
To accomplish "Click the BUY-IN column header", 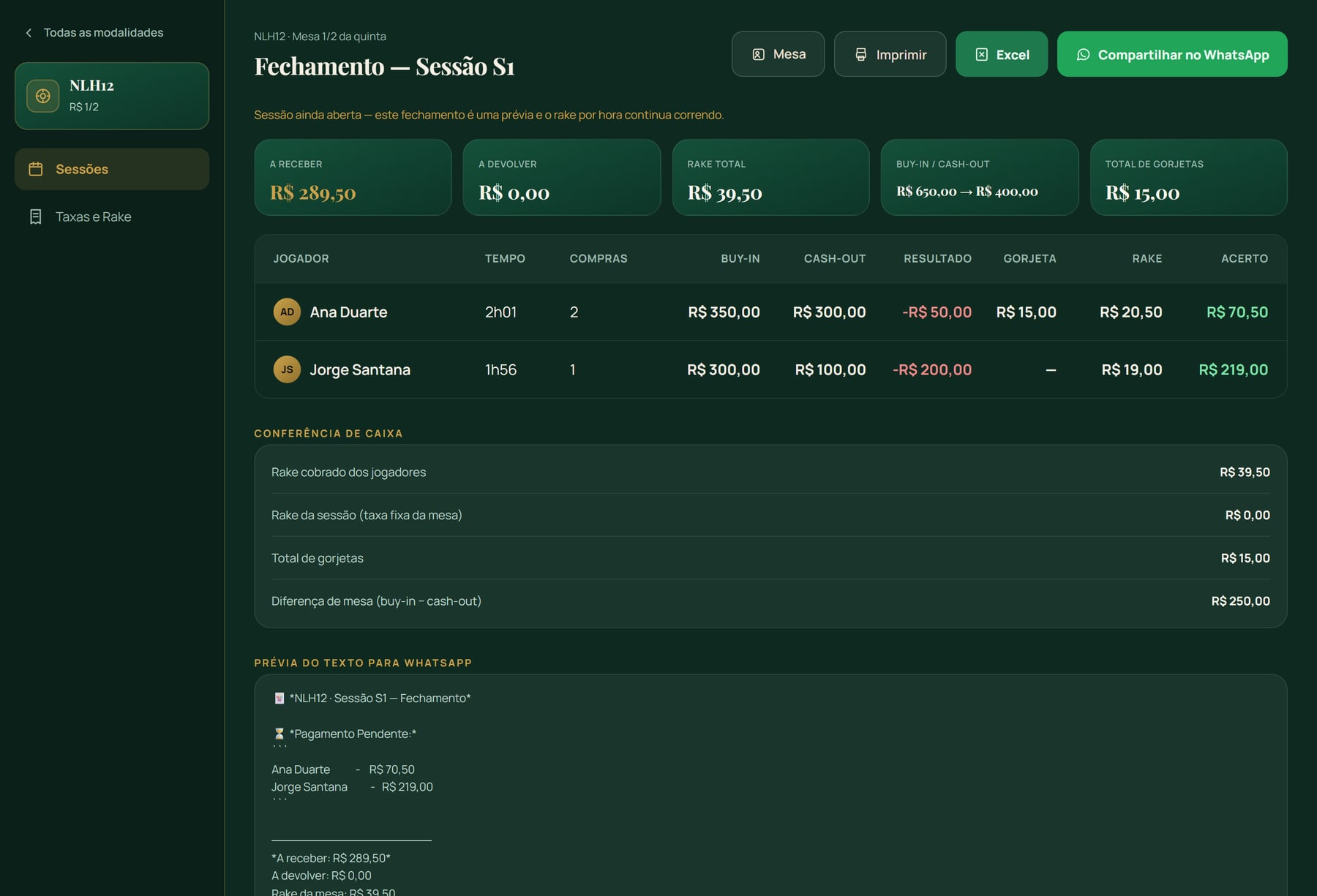I will [740, 259].
